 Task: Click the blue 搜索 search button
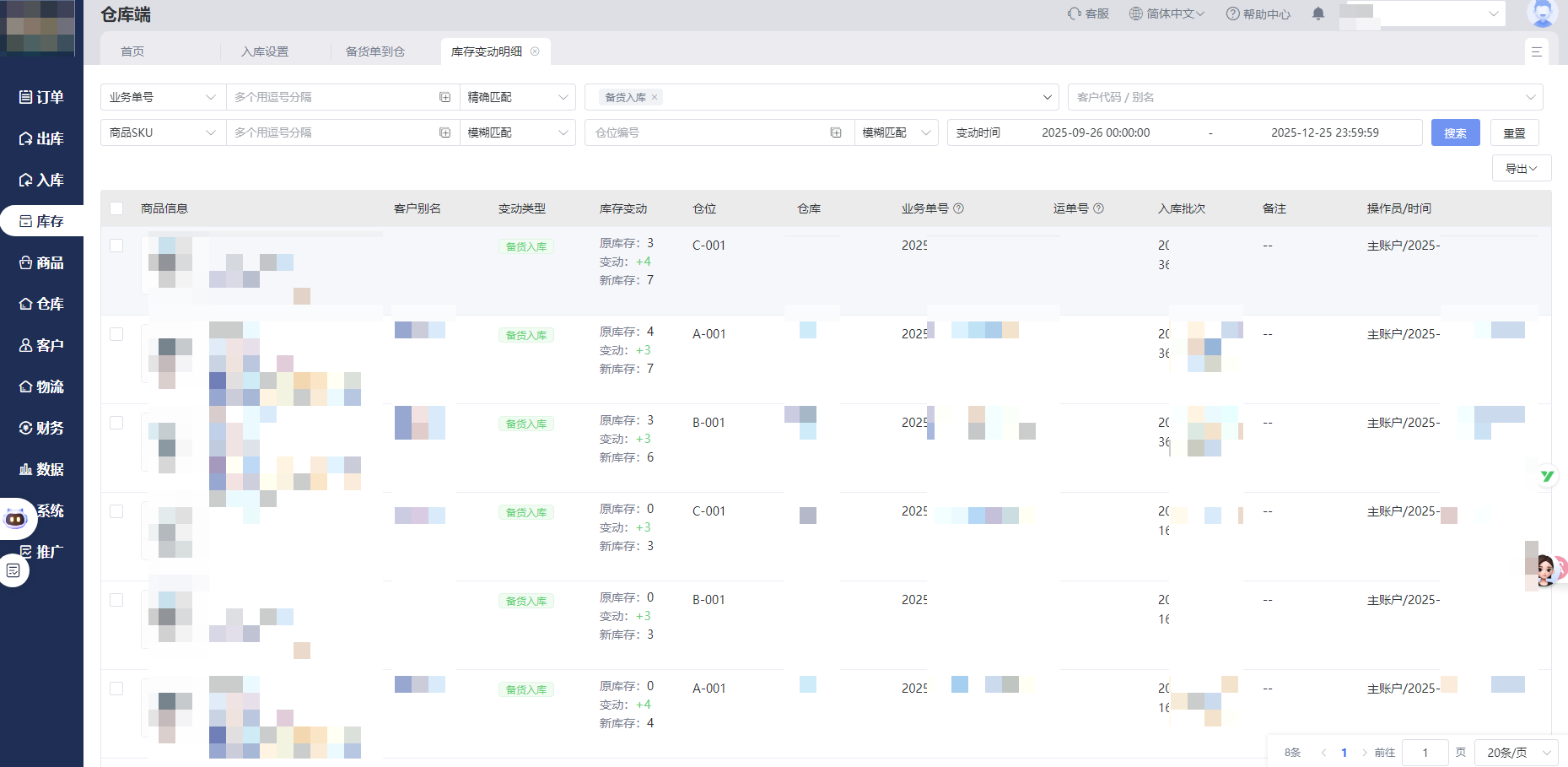coord(1455,133)
